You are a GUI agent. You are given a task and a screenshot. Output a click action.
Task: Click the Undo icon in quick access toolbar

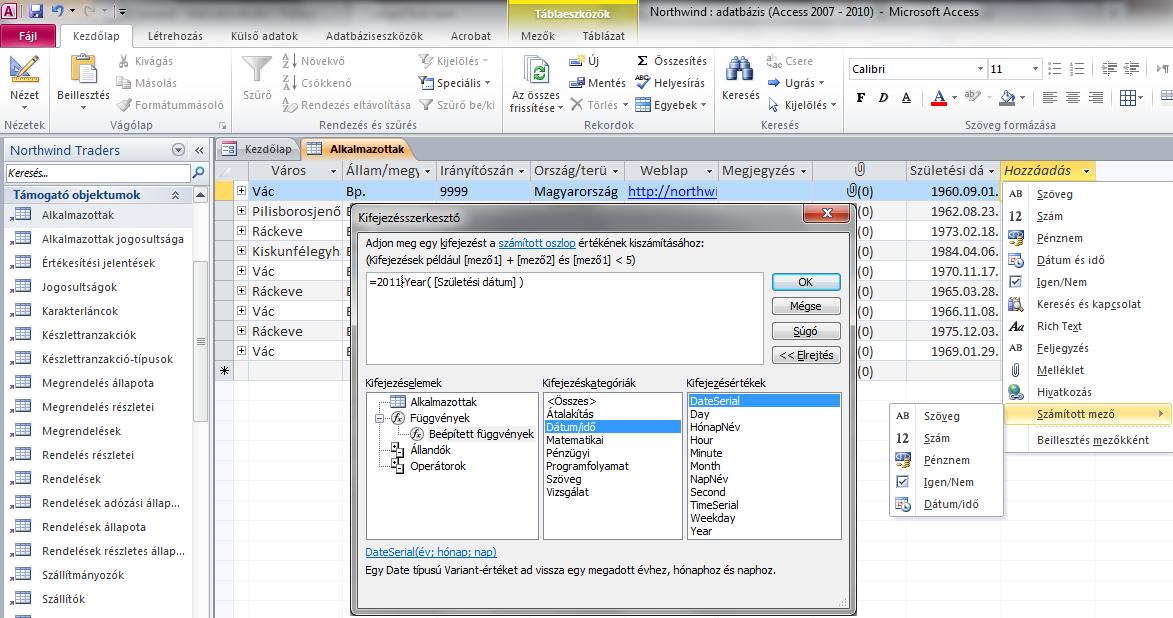[58, 10]
